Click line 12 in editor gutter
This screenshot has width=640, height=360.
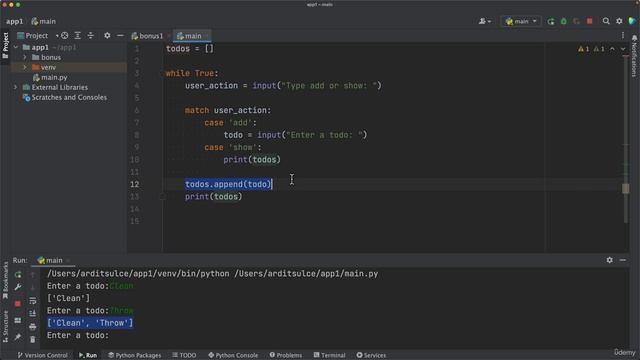click(x=135, y=184)
